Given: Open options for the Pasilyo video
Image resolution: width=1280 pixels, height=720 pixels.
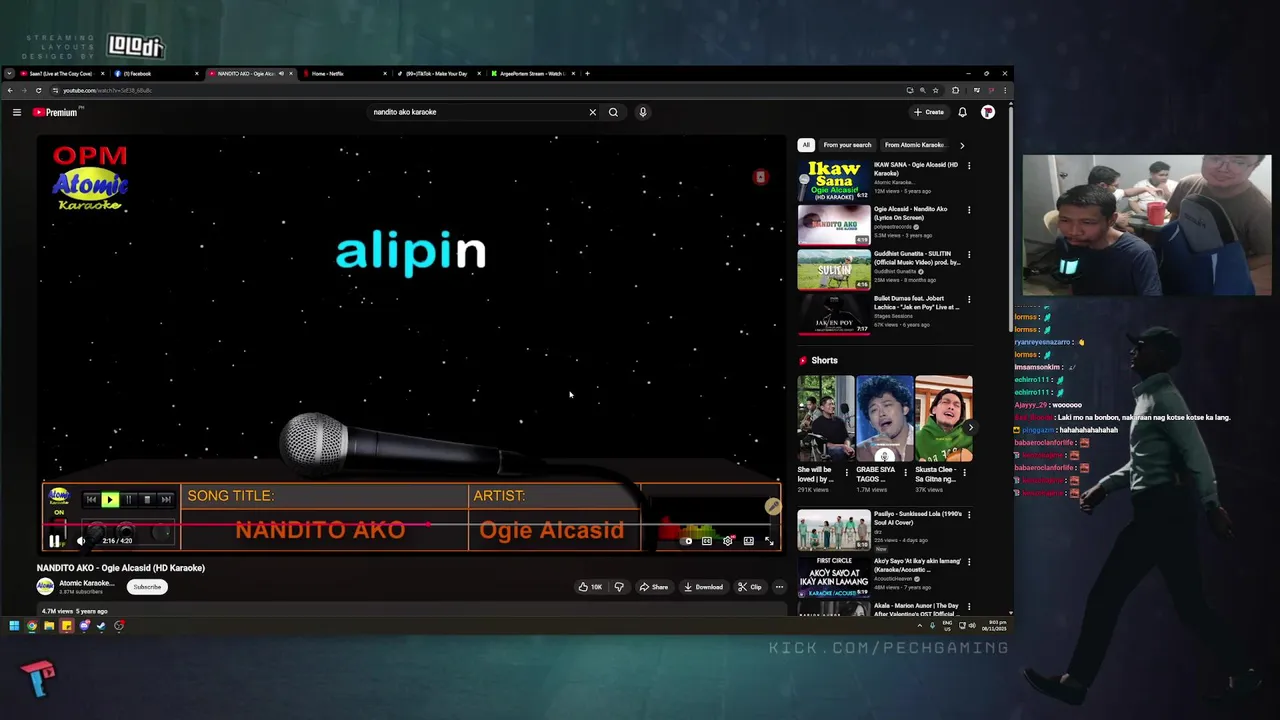Looking at the screenshot, I should point(969,515).
